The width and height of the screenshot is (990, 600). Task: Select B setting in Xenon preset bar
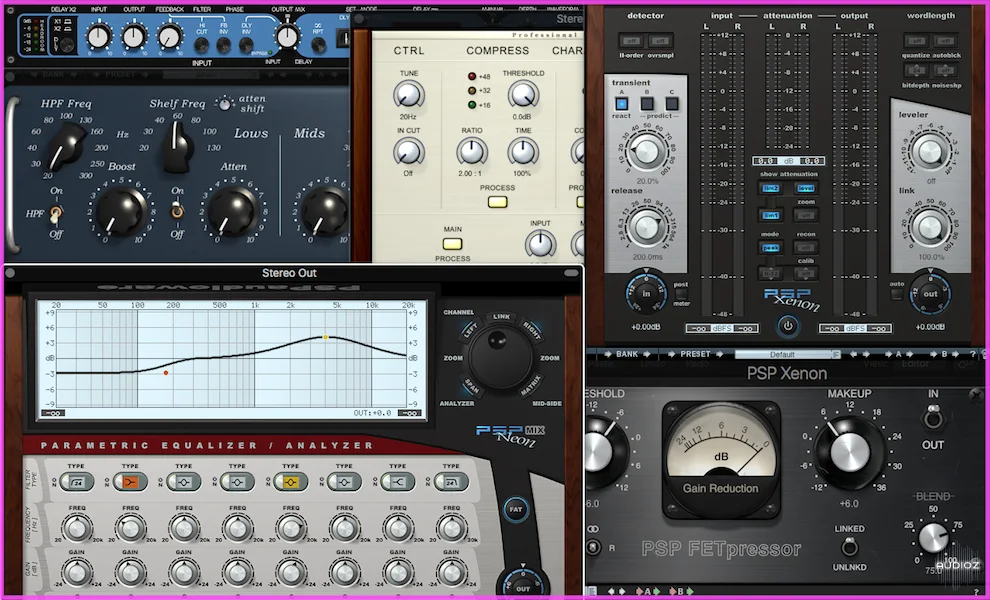point(944,354)
